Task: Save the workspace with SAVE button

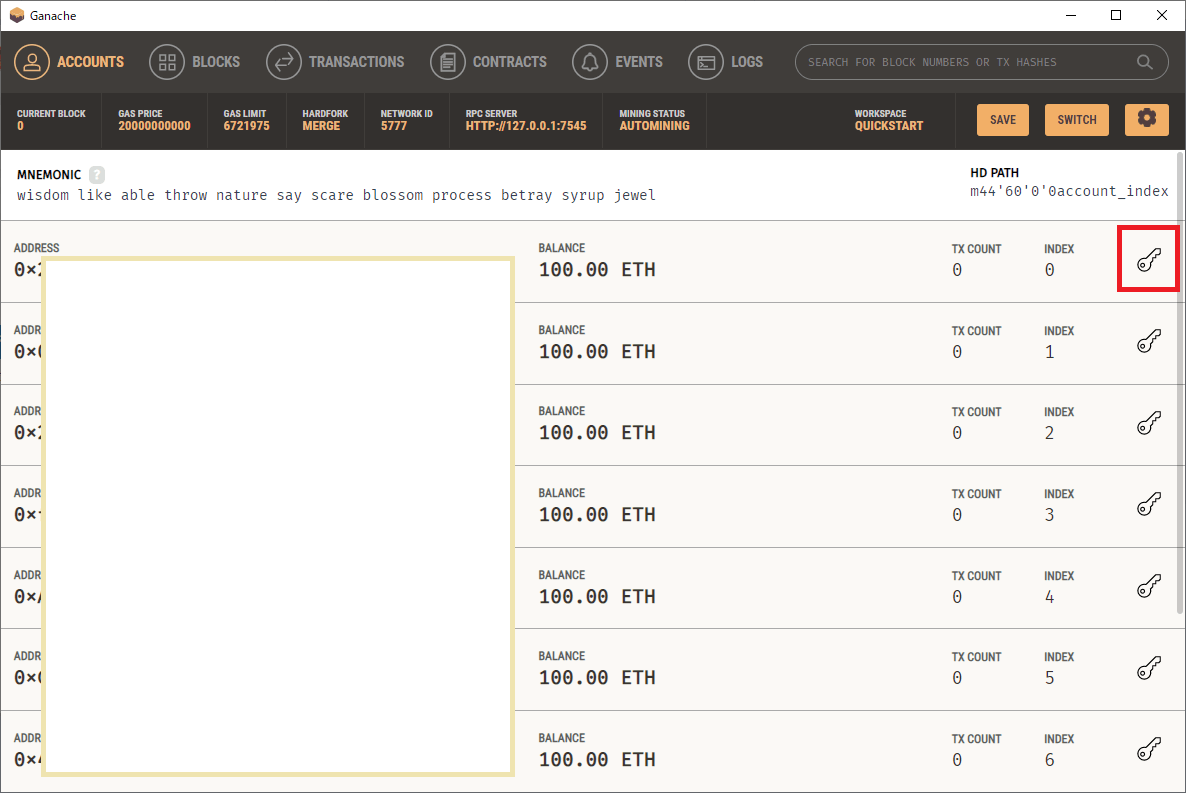Action: pyautogui.click(x=1002, y=120)
